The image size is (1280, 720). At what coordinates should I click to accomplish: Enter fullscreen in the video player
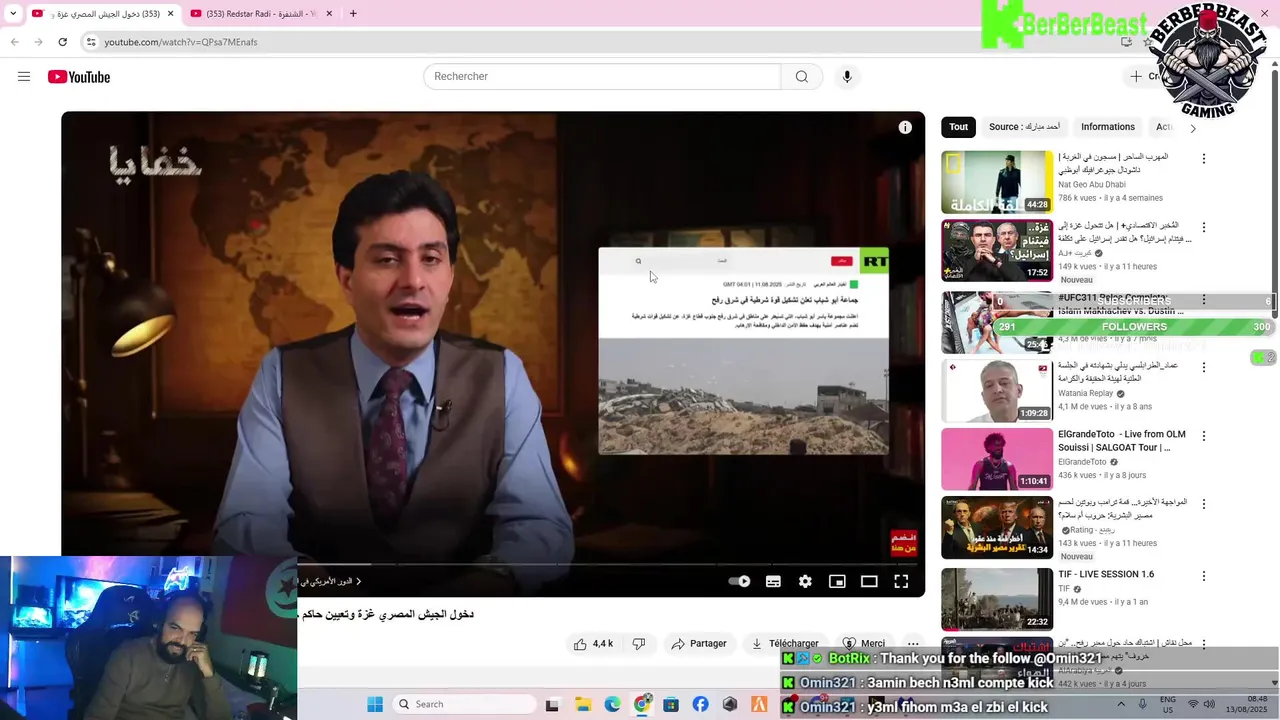point(901,581)
